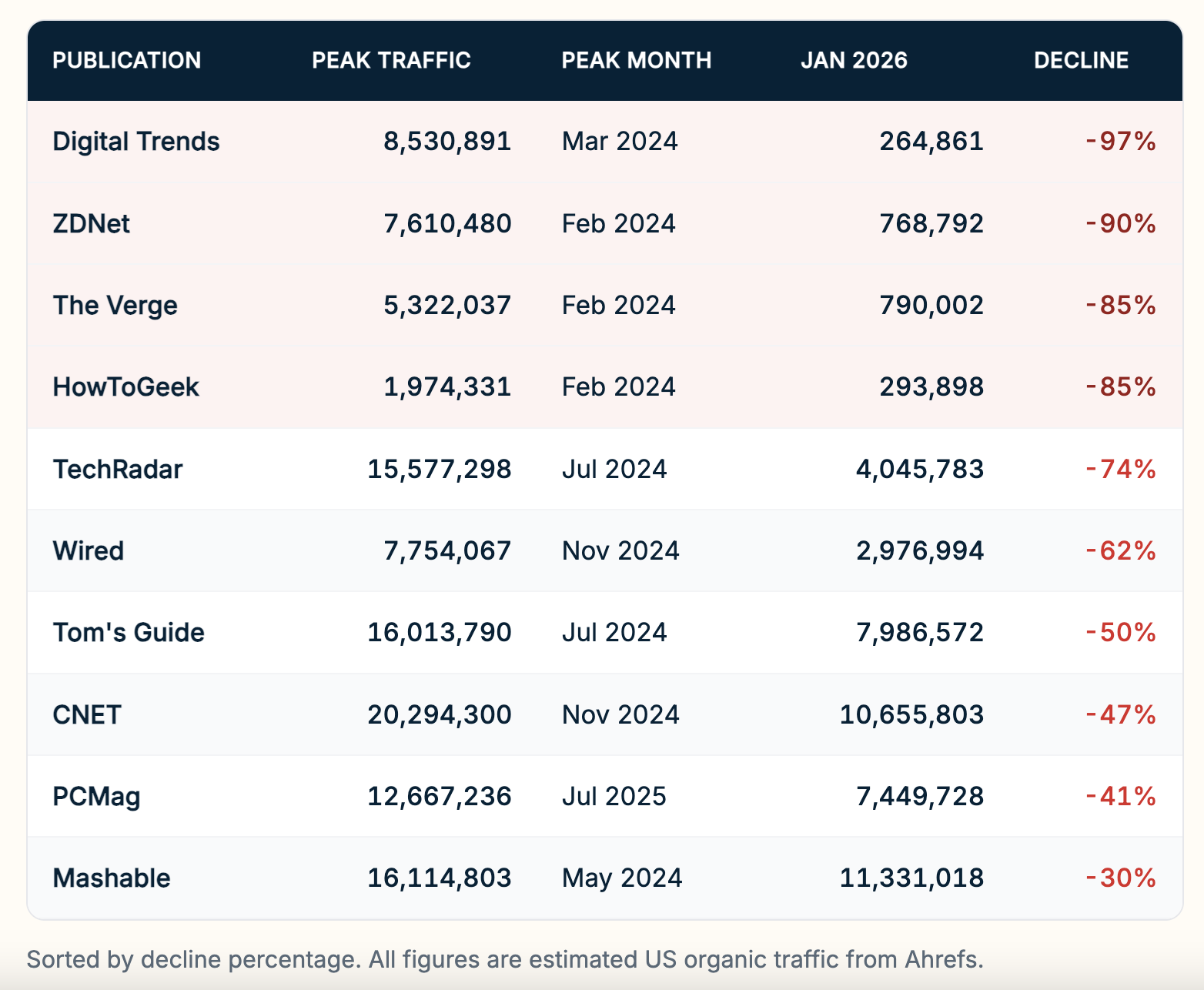Select CNET's Jan 2026 value 10,655,803

[x=911, y=715]
